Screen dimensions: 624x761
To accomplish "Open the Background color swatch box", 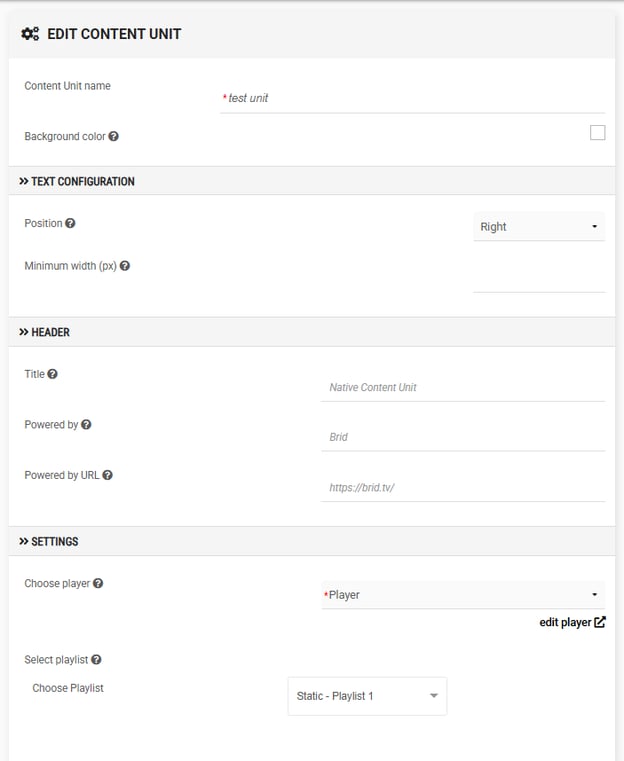I will coord(597,132).
